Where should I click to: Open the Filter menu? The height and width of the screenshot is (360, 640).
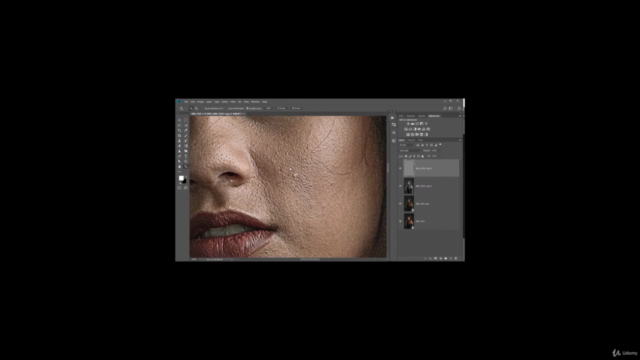click(233, 102)
